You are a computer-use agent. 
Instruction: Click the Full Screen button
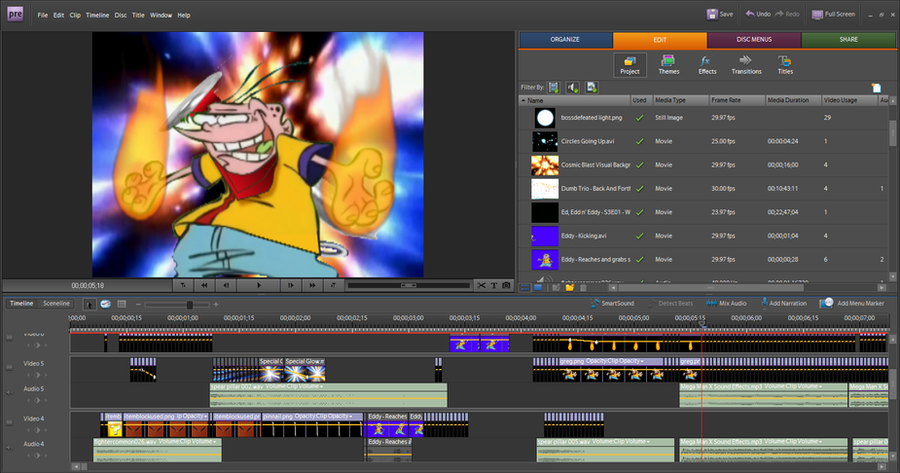click(833, 14)
